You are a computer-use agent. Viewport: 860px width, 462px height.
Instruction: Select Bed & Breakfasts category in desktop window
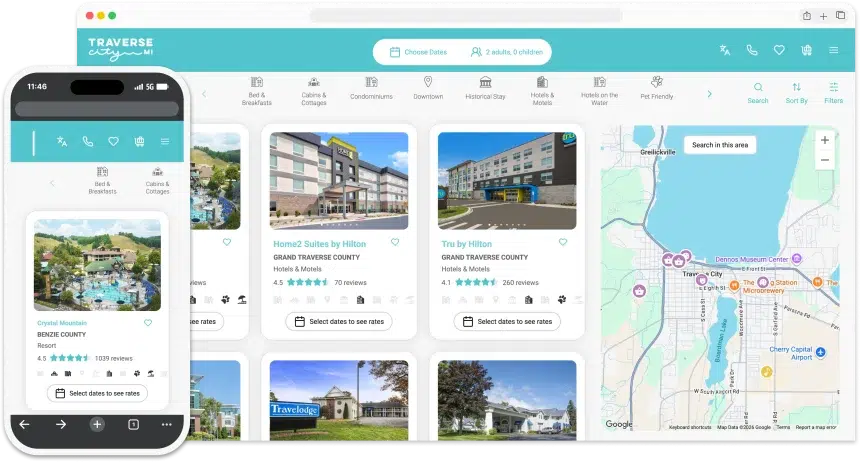(x=257, y=91)
